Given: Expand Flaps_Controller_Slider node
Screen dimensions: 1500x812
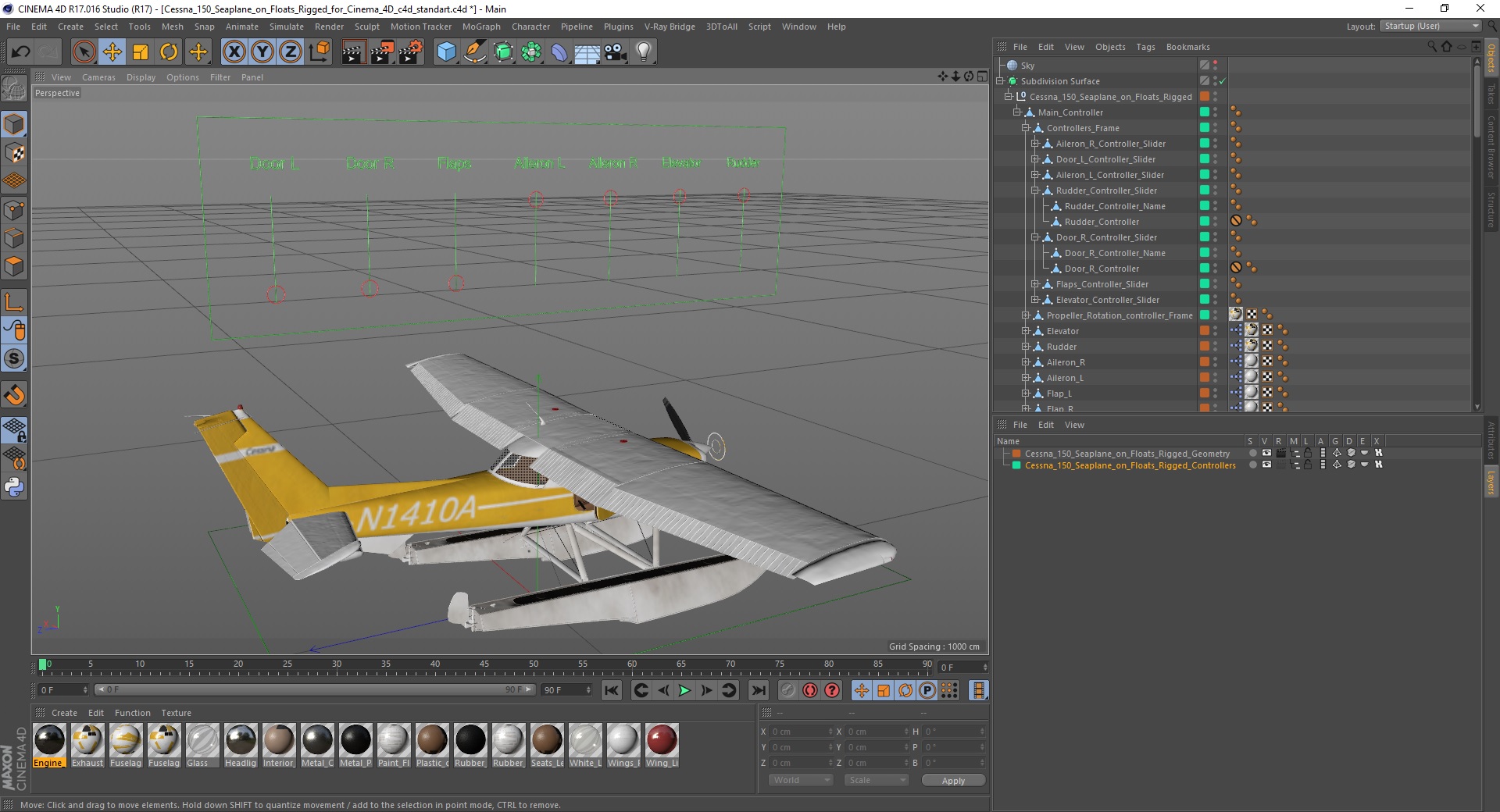Looking at the screenshot, I should [x=1034, y=283].
